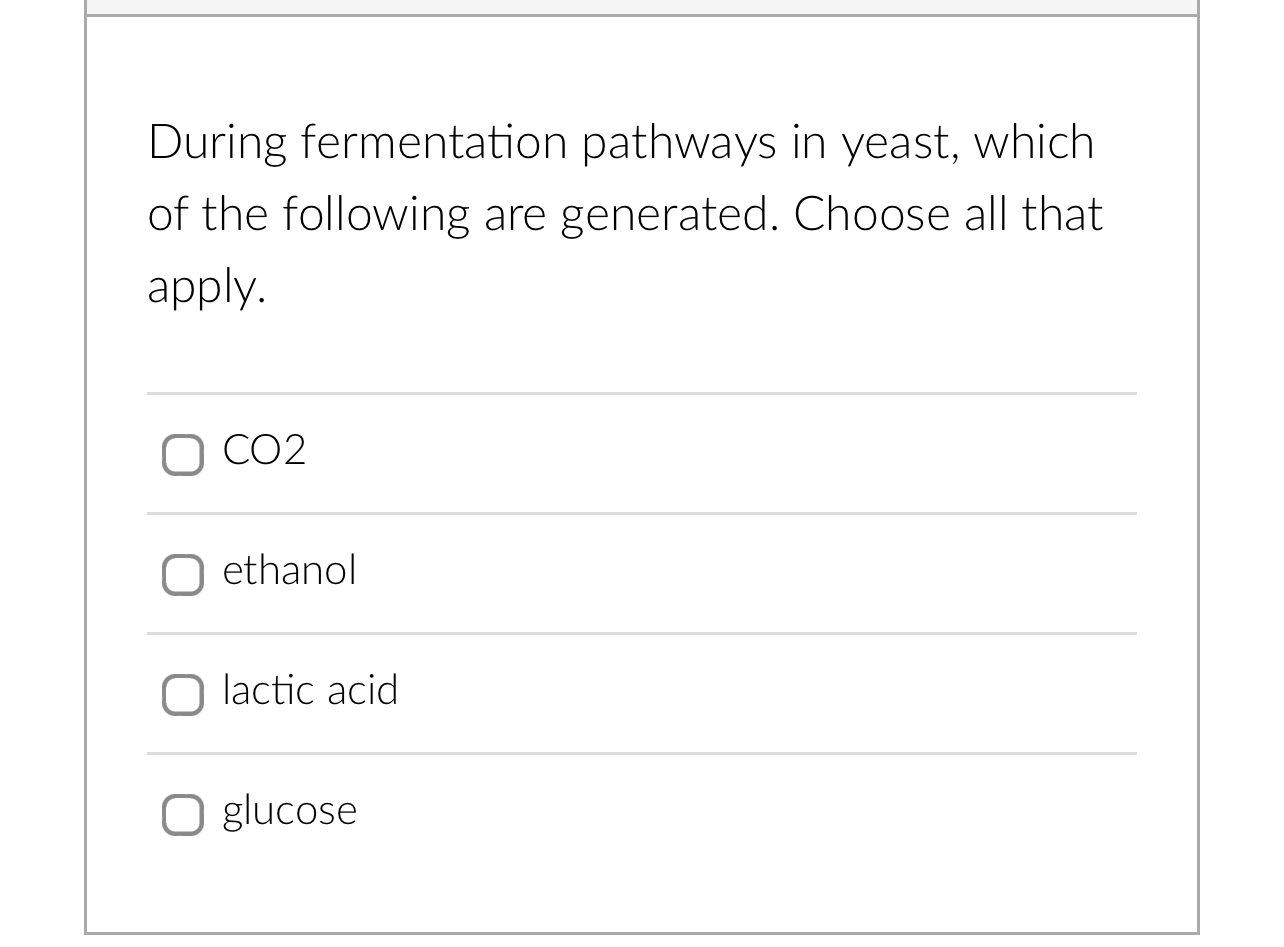Click the CO2 answer row
This screenshot has width=1284, height=947.
pyautogui.click(x=642, y=453)
